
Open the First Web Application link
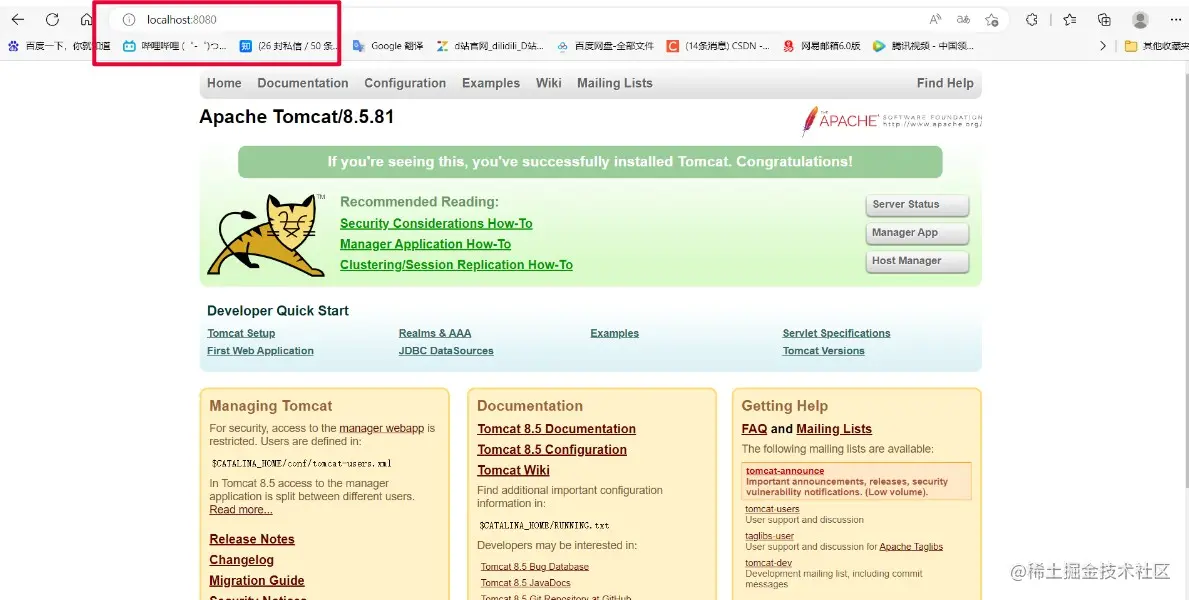260,350
